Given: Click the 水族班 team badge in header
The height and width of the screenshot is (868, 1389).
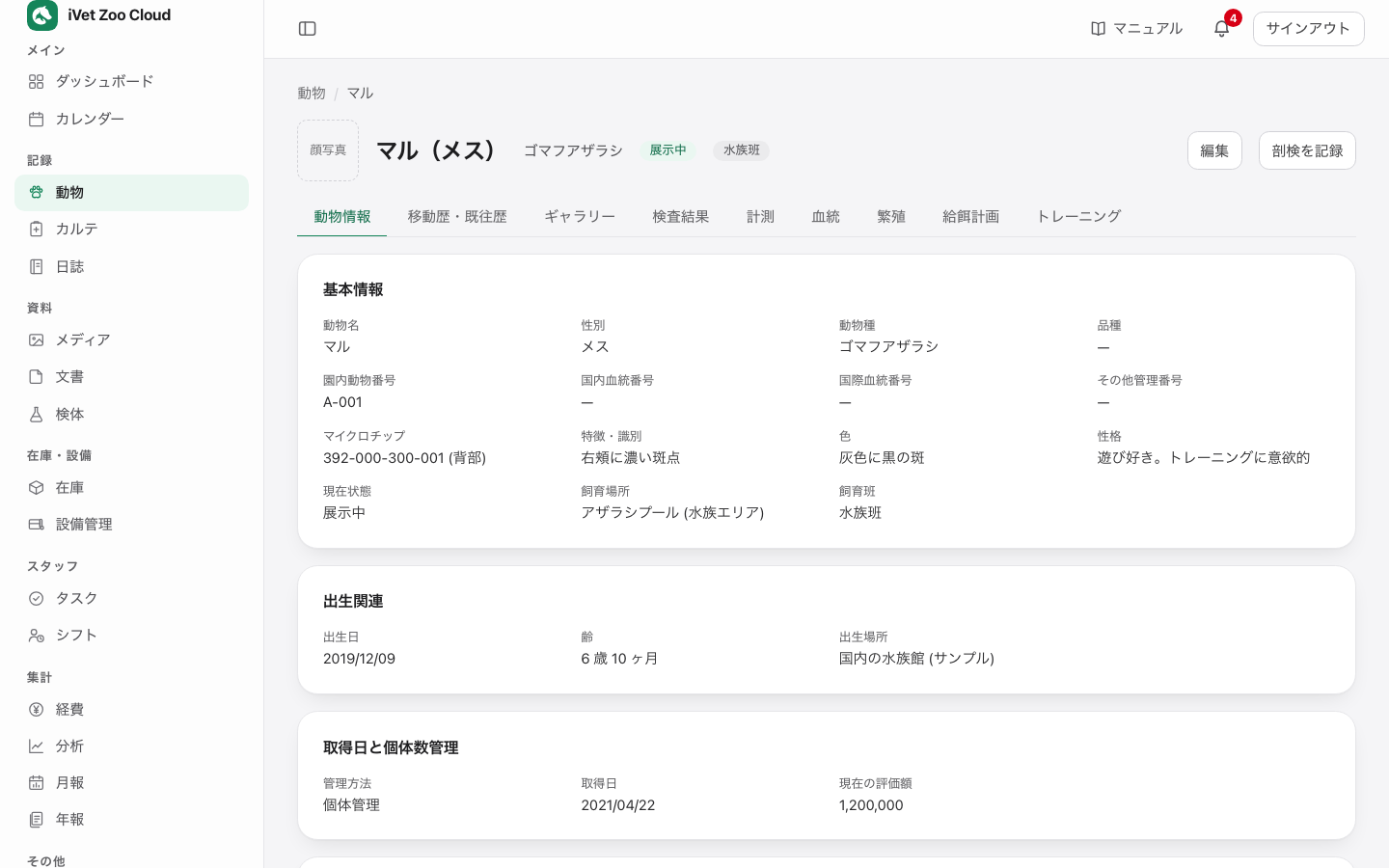Looking at the screenshot, I should click(742, 150).
